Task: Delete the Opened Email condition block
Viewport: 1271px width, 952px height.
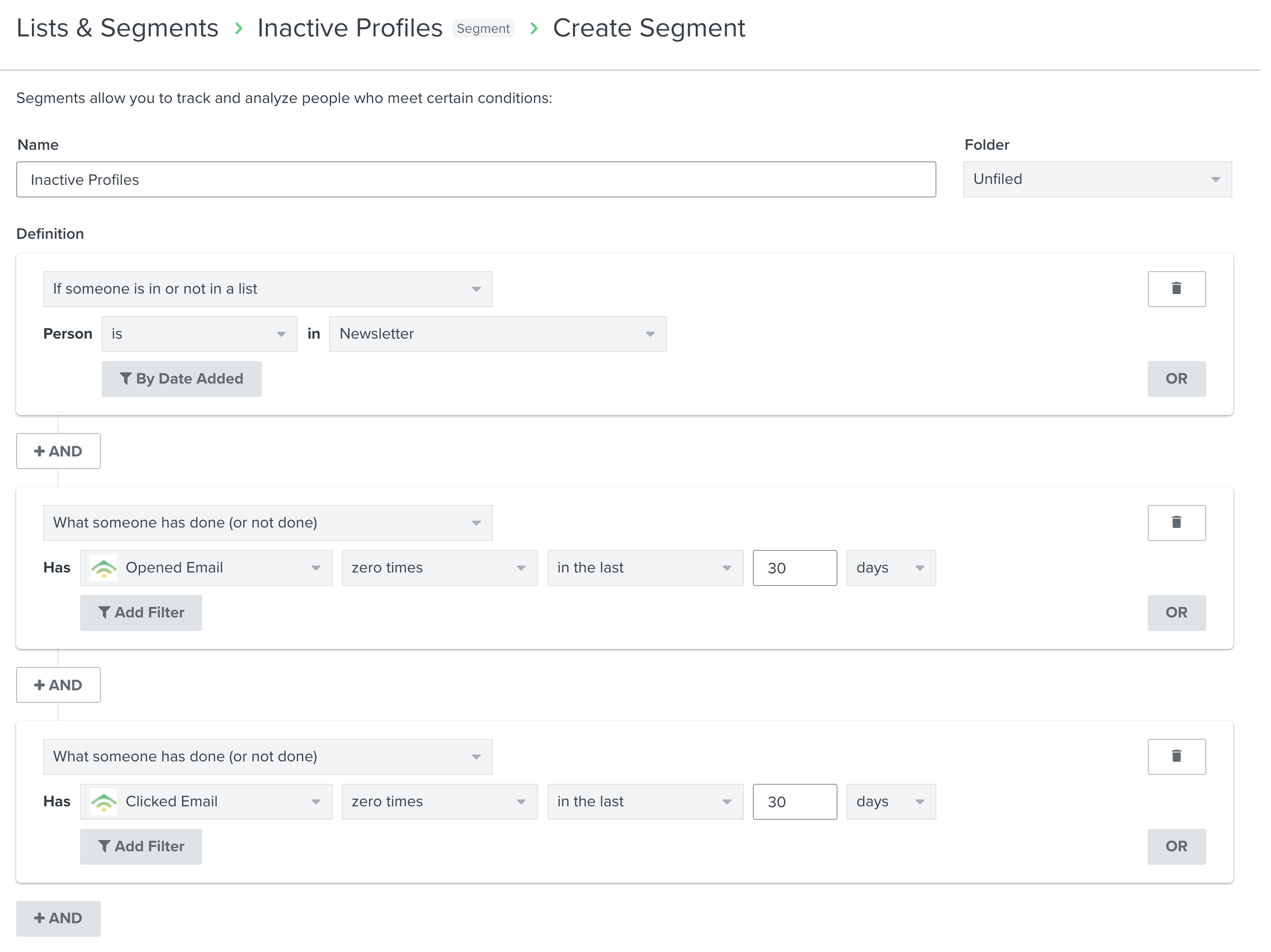Action: [x=1177, y=523]
